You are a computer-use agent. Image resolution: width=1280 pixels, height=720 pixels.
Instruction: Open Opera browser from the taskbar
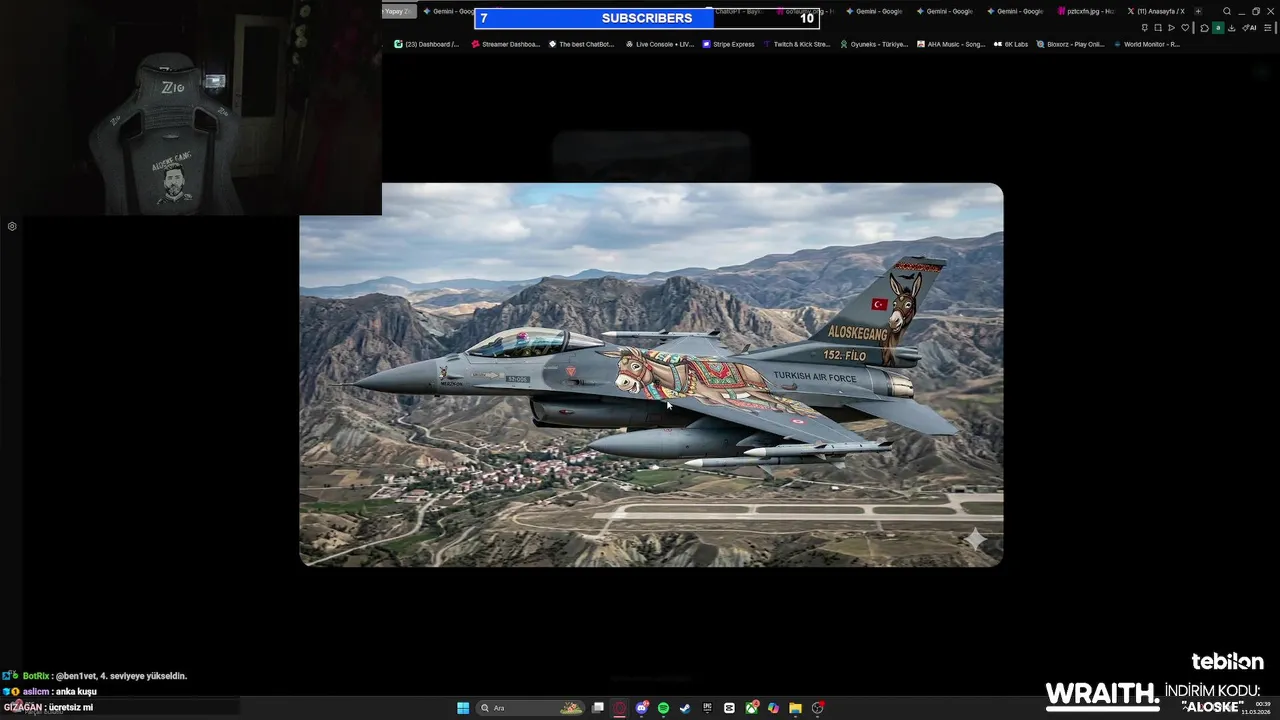point(619,708)
